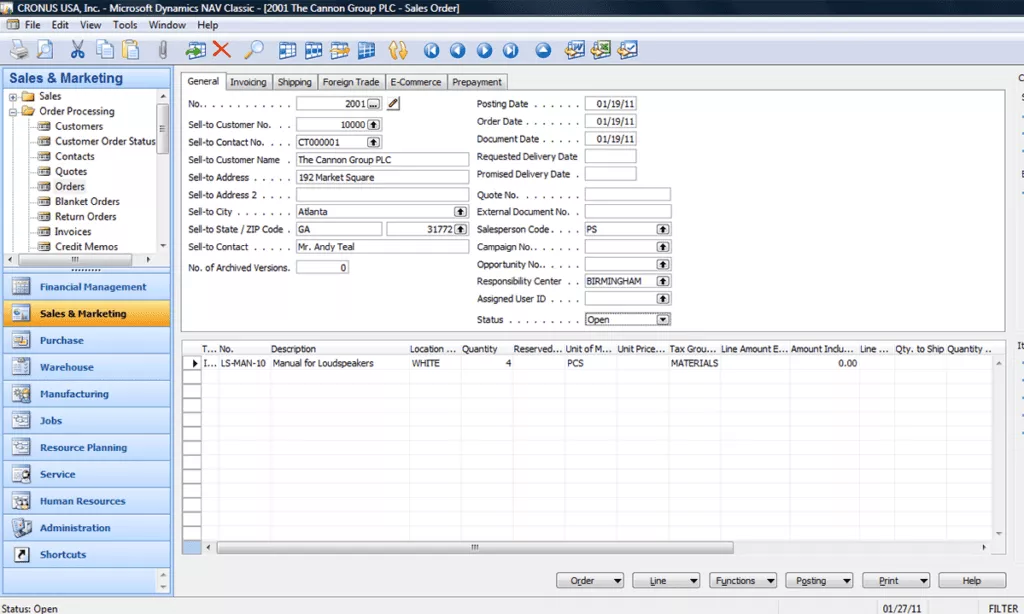Switch to the E-Commerce tab
1024x614 pixels.
pyautogui.click(x=415, y=82)
